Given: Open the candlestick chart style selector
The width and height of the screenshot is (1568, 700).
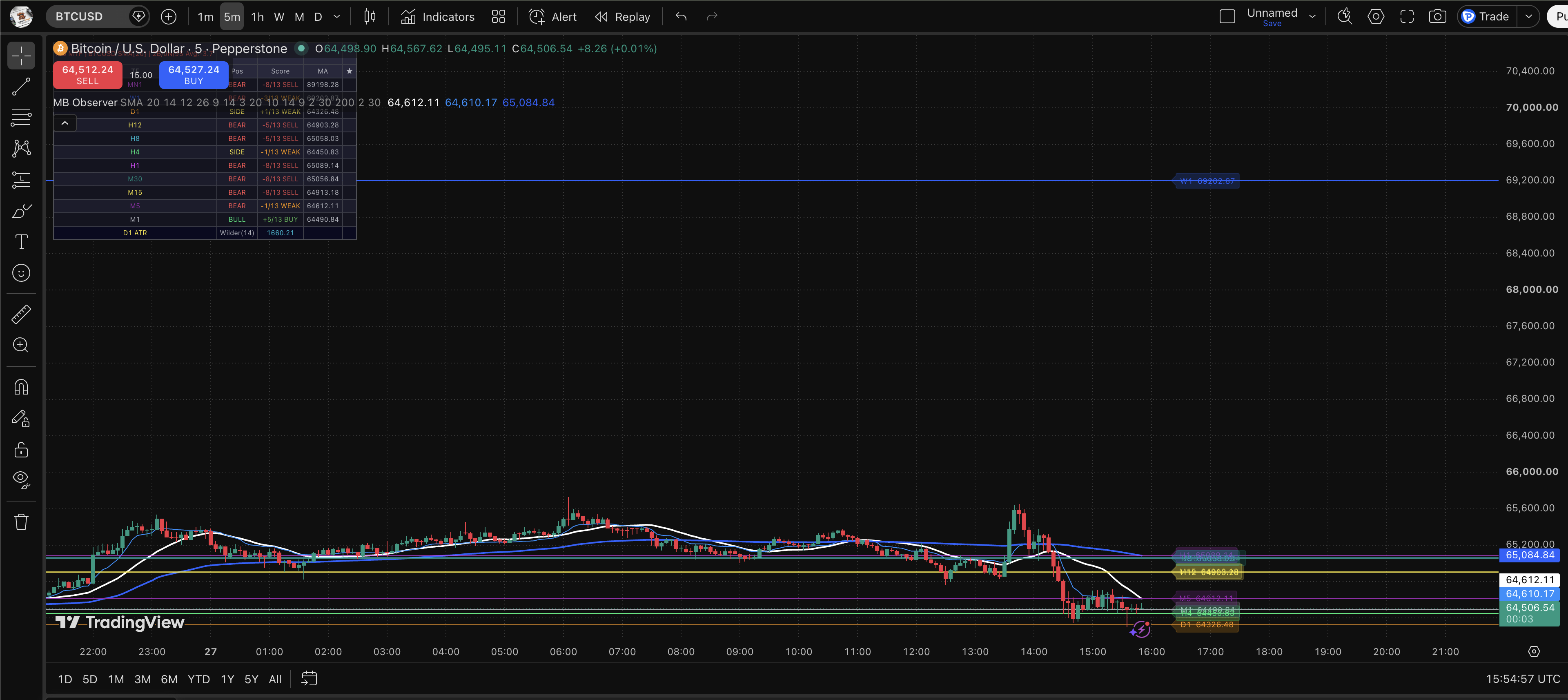Looking at the screenshot, I should (x=370, y=16).
